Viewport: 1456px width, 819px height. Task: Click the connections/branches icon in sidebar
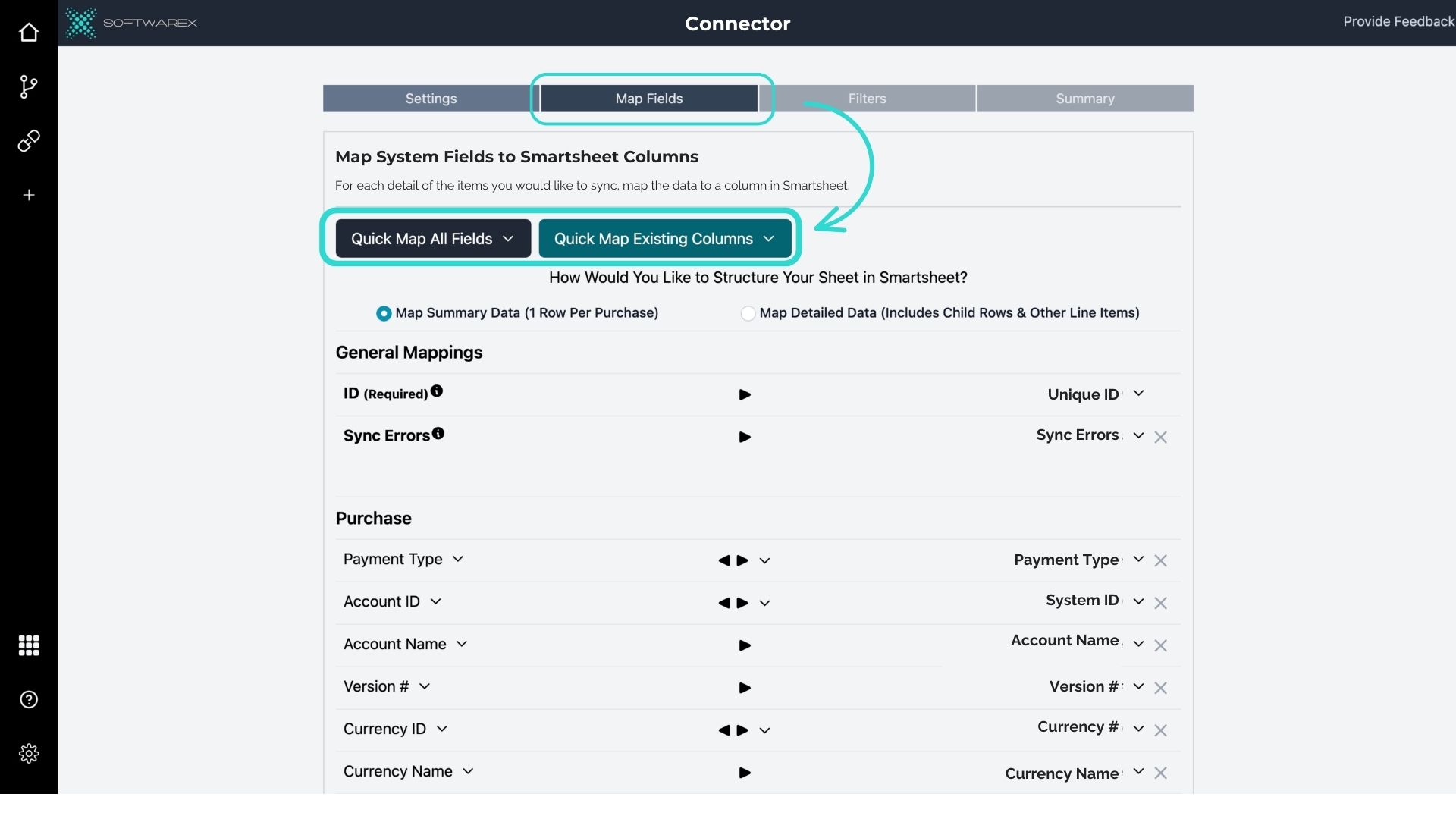28,86
